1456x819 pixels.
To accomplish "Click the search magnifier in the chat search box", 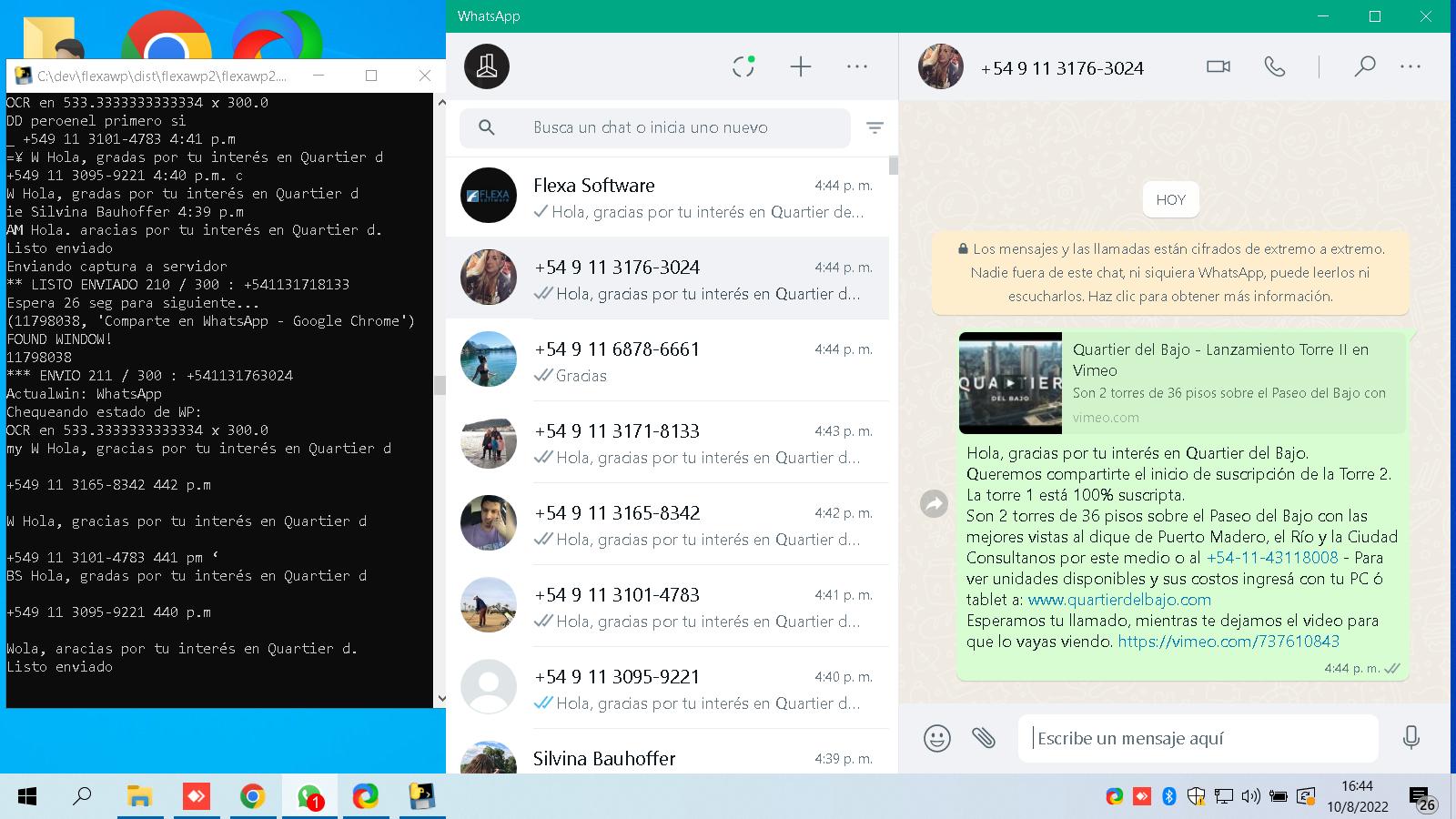I will click(x=487, y=127).
